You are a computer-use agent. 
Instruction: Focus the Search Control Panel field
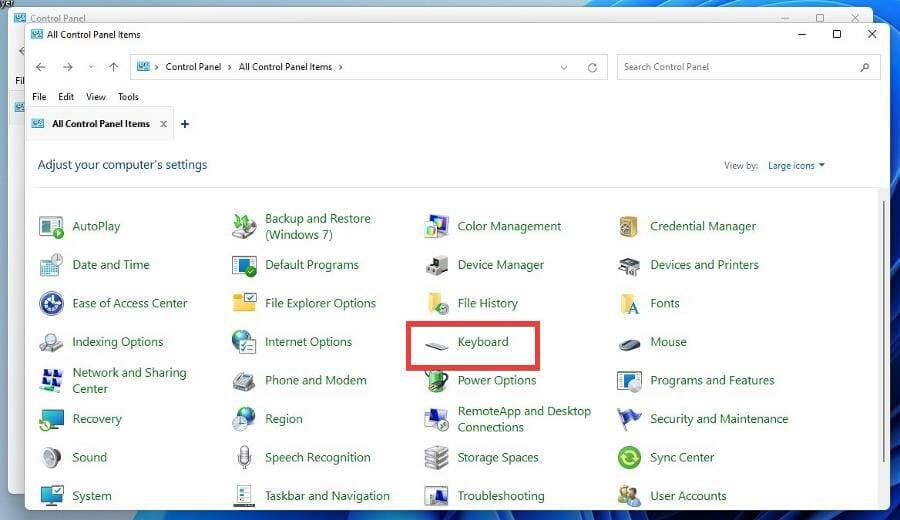coord(748,67)
